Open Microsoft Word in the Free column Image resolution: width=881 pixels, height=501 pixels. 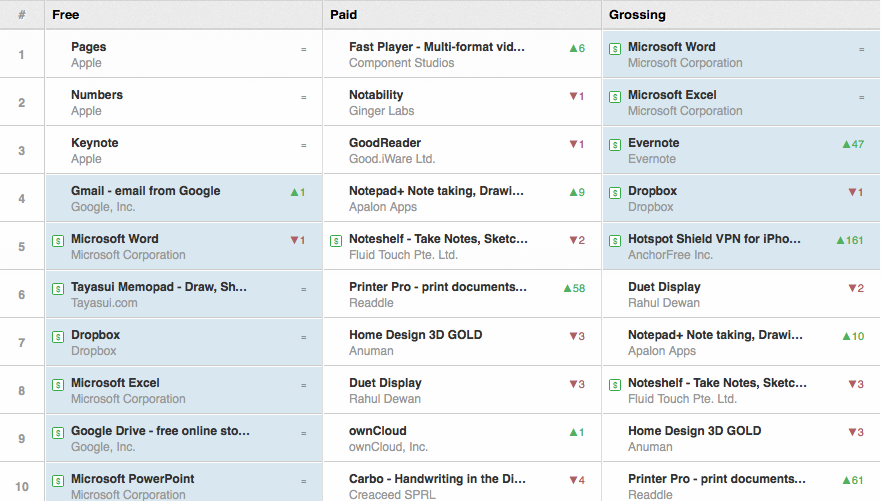tap(115, 239)
